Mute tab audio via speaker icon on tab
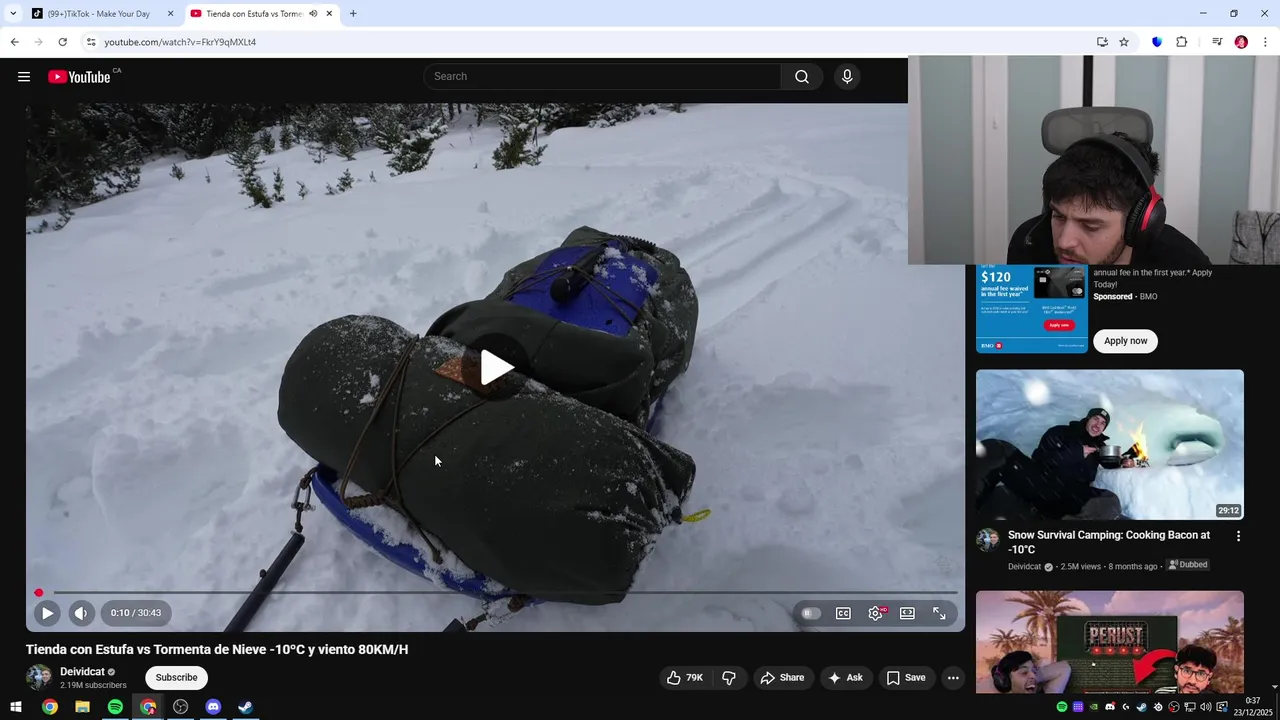 (x=313, y=14)
